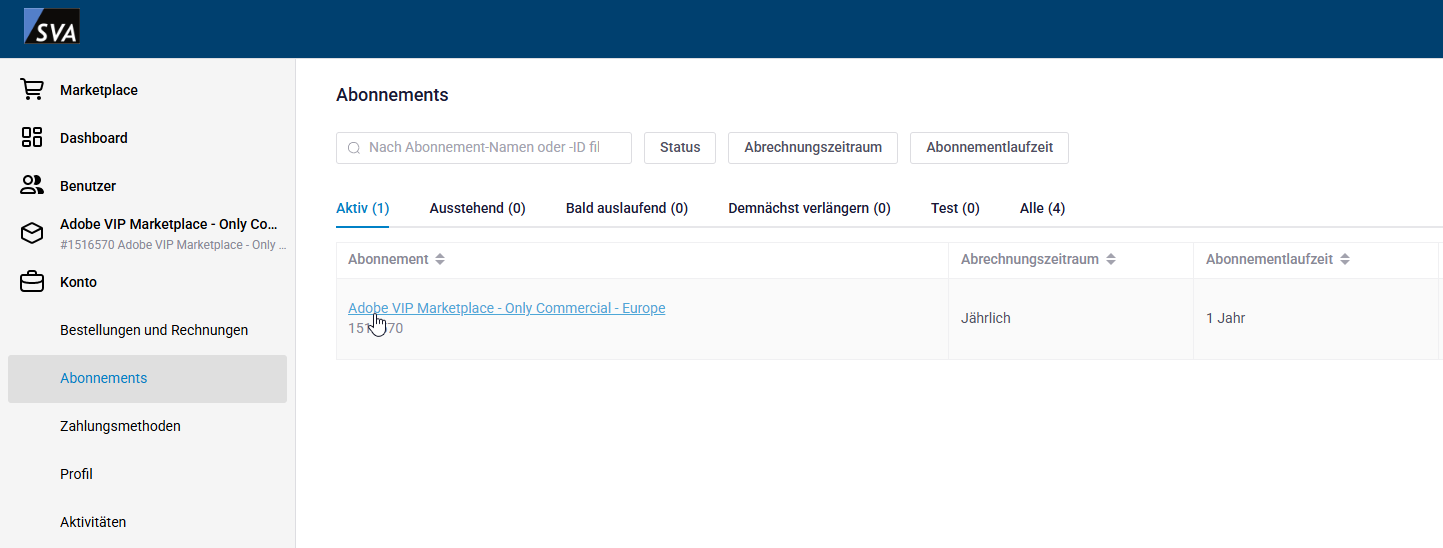
Task: Sort by Abonnementlaufzeit column arrows
Action: pos(1345,259)
